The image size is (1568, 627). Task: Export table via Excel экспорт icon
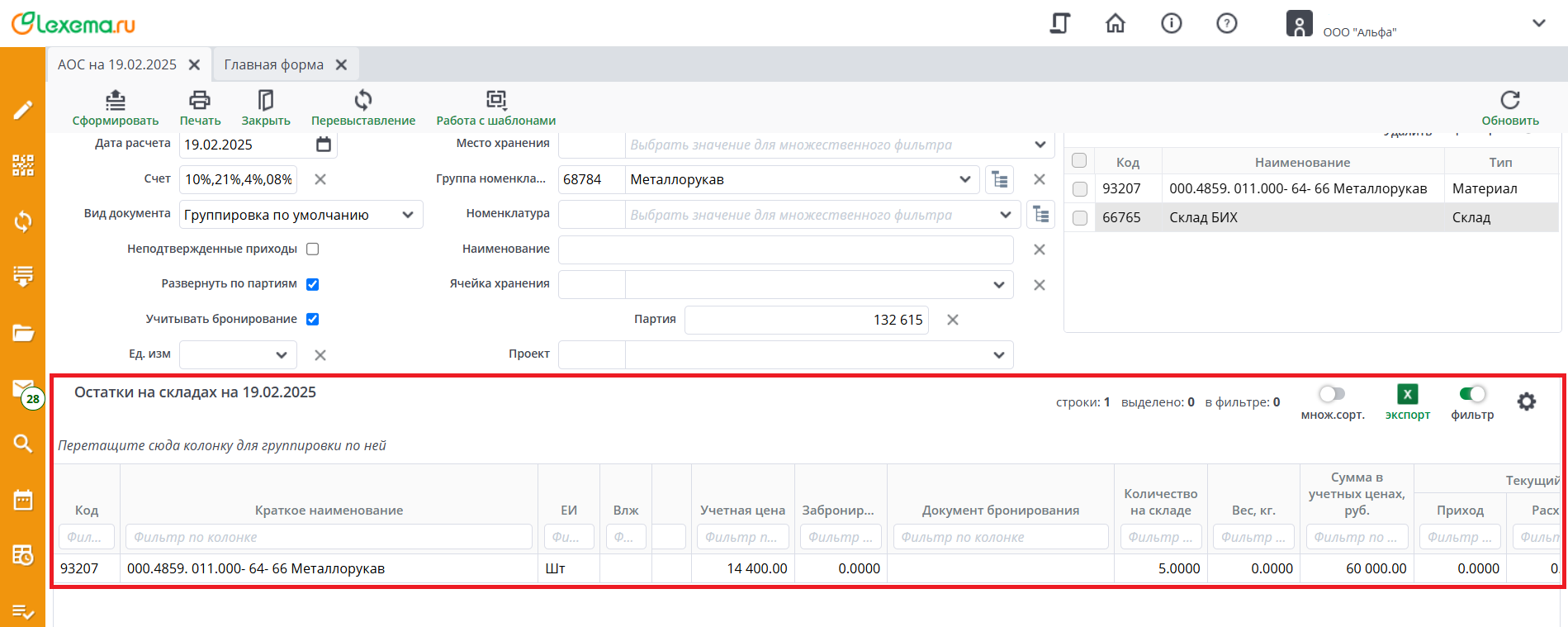click(x=1407, y=395)
